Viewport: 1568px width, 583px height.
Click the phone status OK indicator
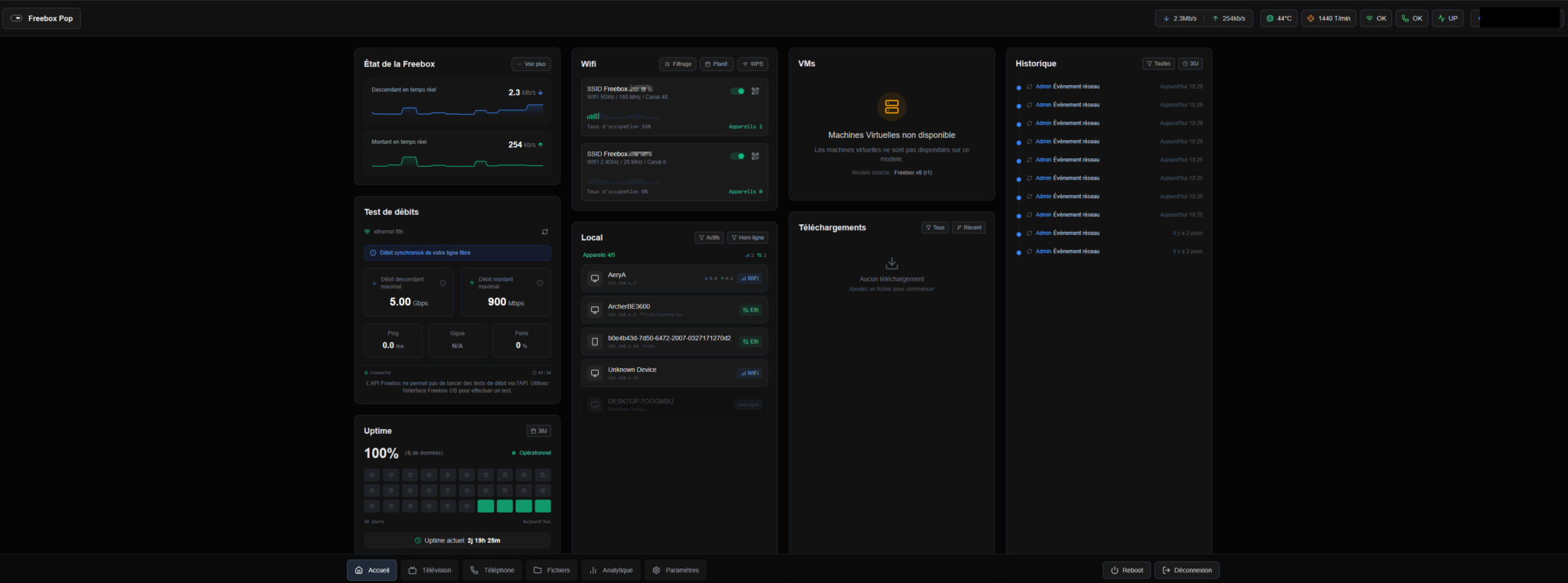click(x=1413, y=18)
